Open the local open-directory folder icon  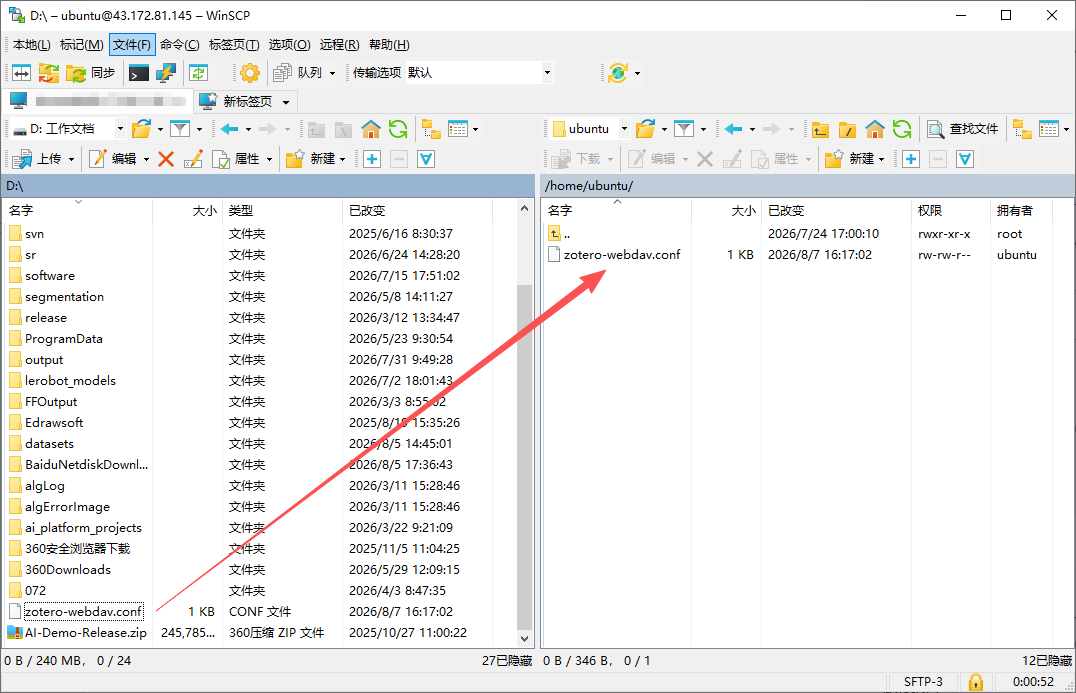[x=141, y=128]
